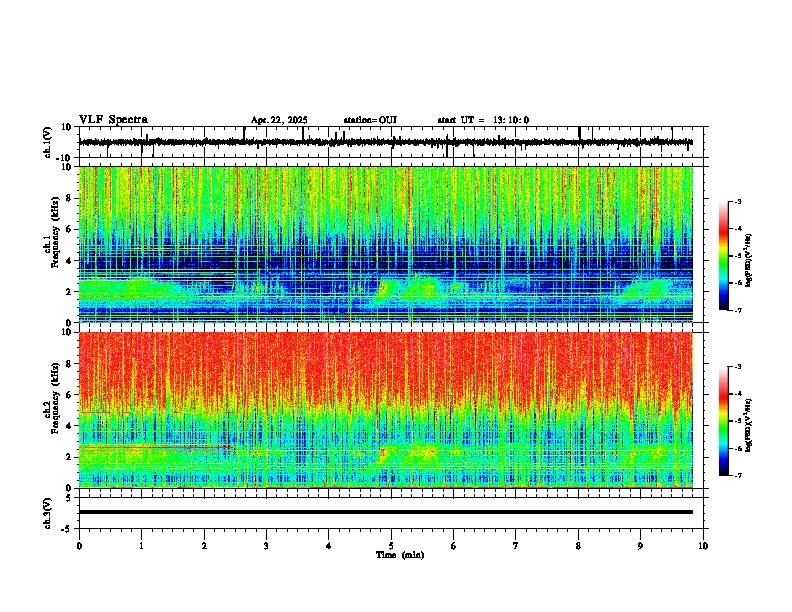Click the black ch.3 voltage trace line
Viewport: 792px width, 612px height.
pos(386,512)
